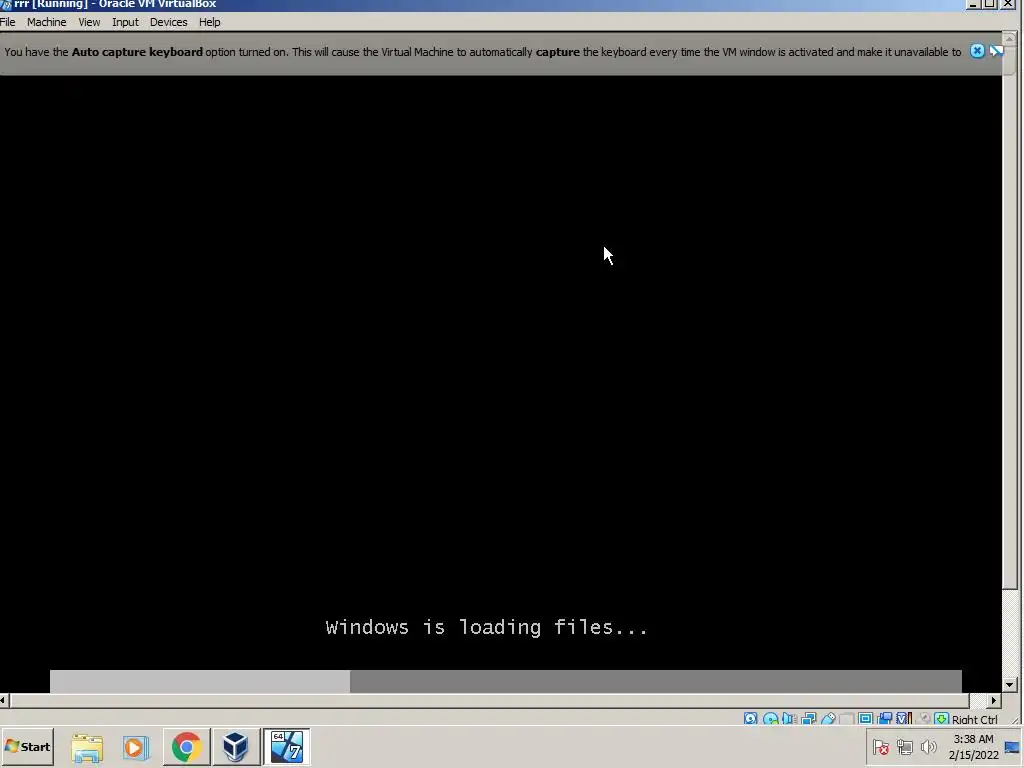
Task: Open the Devices menu
Action: 168,22
